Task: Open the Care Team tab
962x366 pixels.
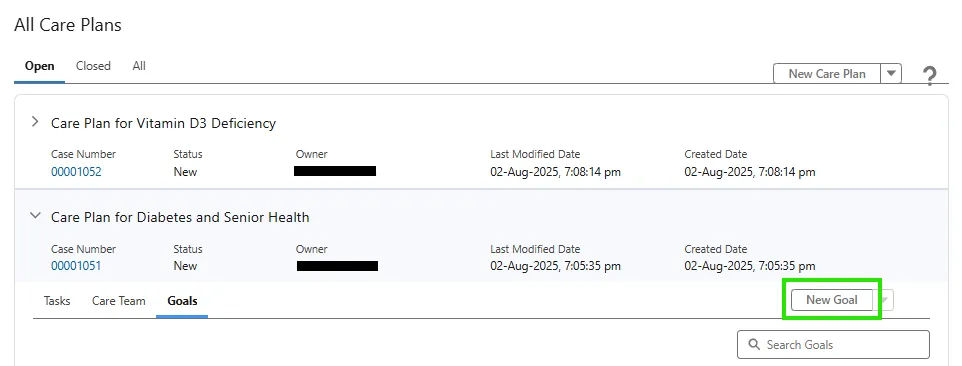Action: point(119,301)
